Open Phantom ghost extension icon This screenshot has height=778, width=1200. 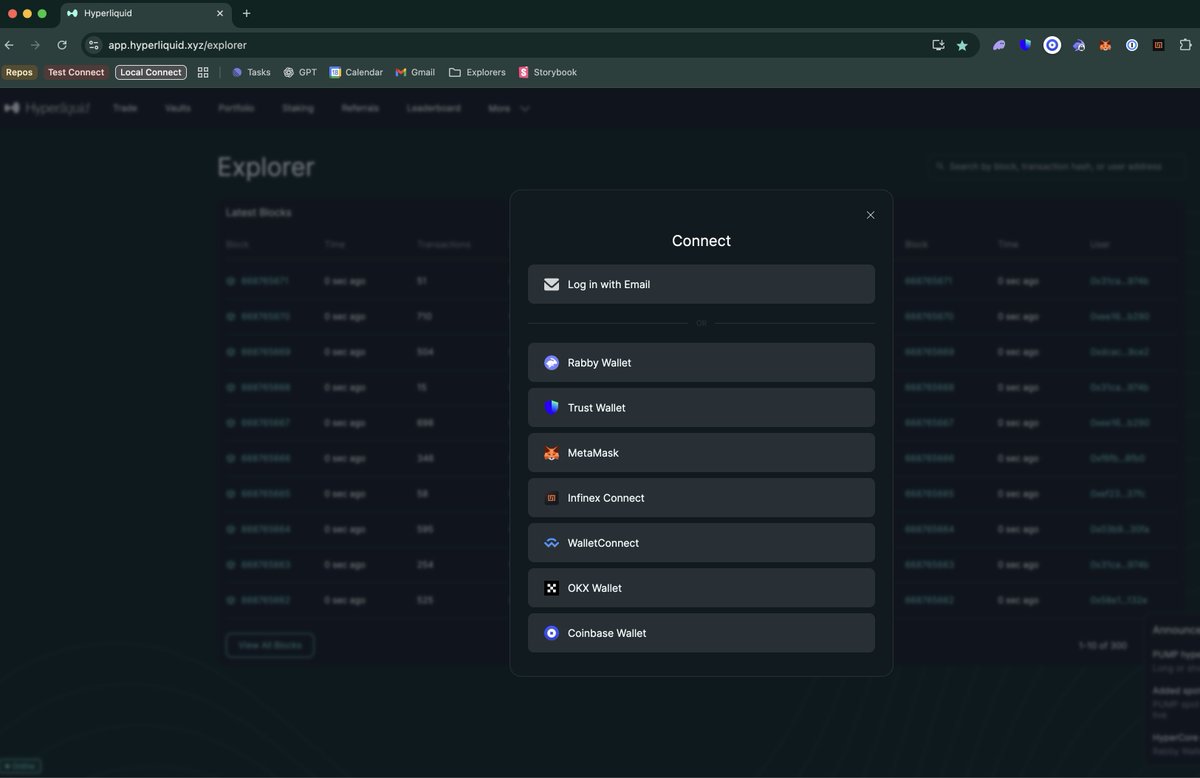pyautogui.click(x=999, y=45)
